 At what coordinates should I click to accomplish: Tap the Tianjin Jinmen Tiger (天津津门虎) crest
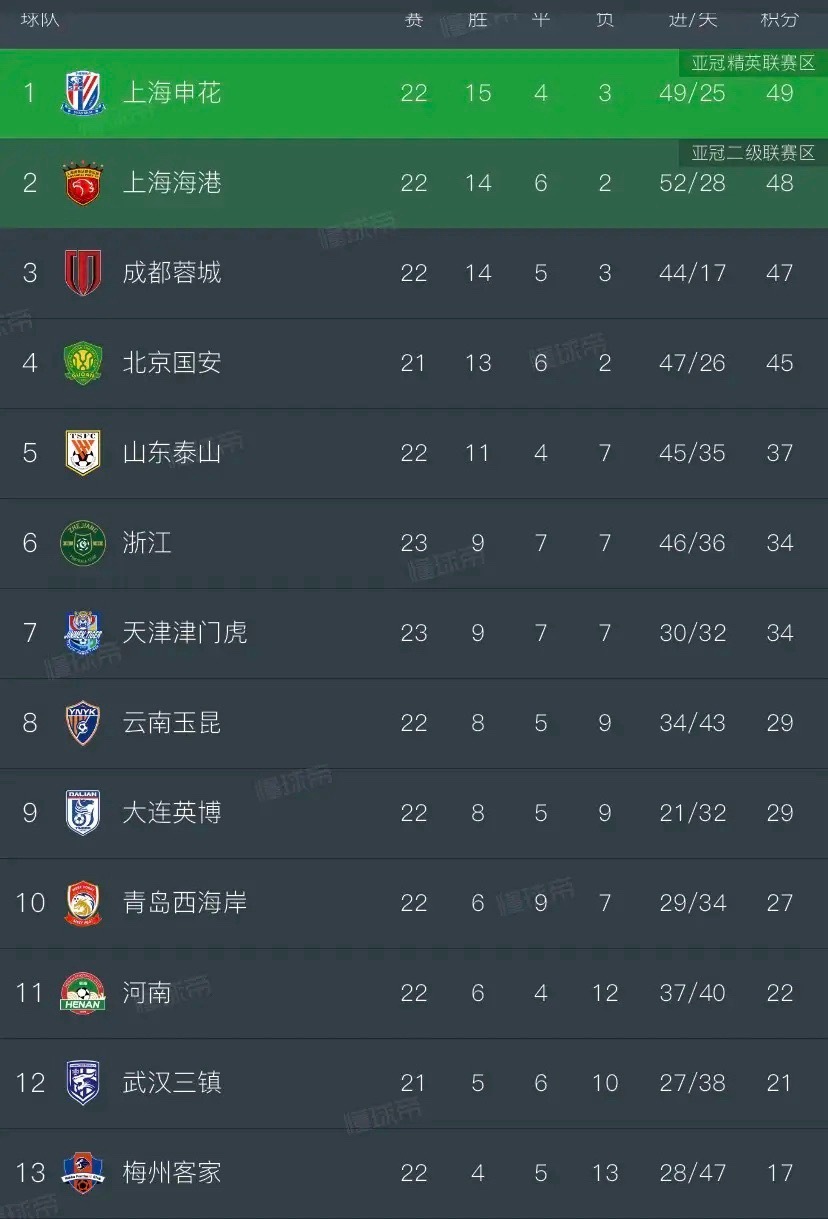(x=83, y=633)
